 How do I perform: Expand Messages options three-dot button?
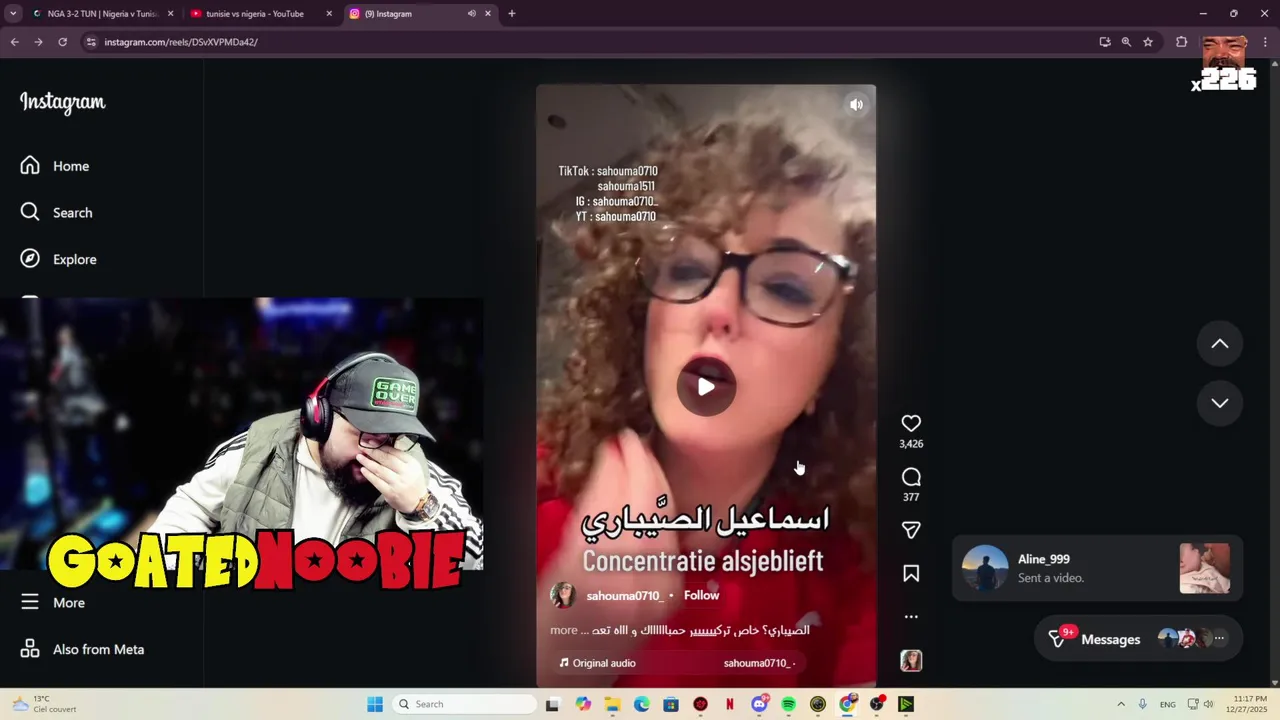click(x=1219, y=638)
